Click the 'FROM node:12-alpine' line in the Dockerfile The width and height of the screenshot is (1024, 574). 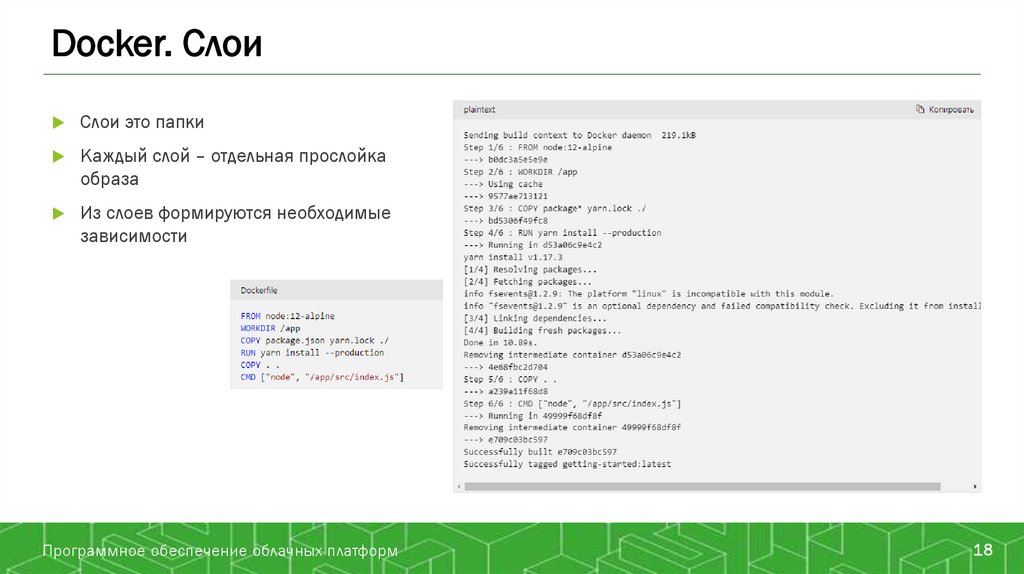pos(287,316)
